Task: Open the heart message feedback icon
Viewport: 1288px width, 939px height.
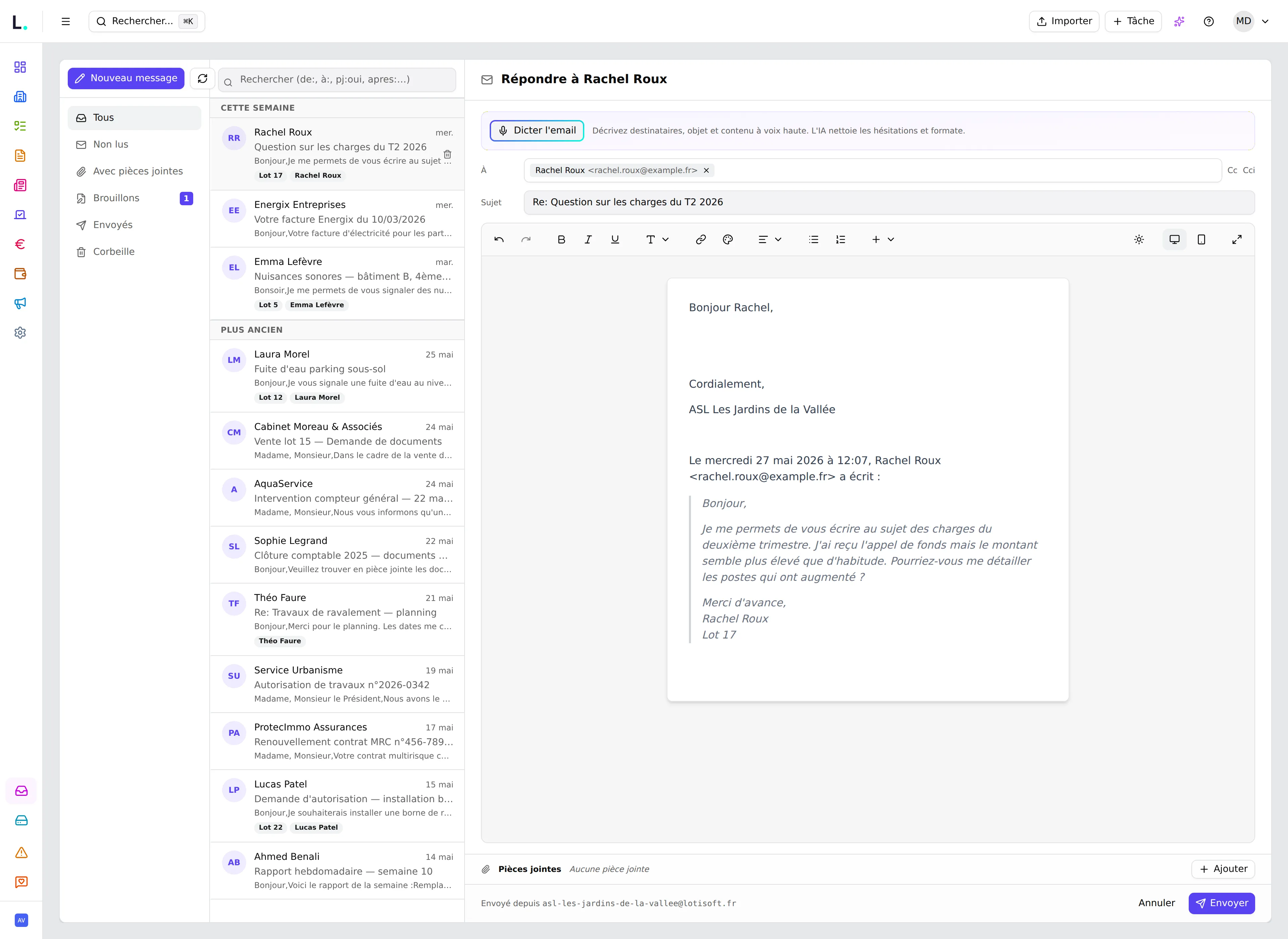Action: click(21, 882)
